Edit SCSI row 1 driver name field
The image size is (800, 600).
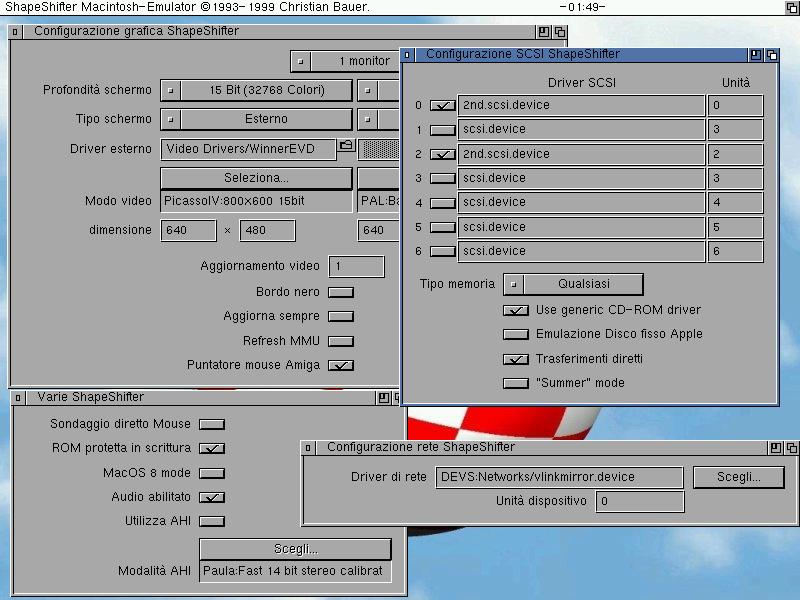(582, 130)
